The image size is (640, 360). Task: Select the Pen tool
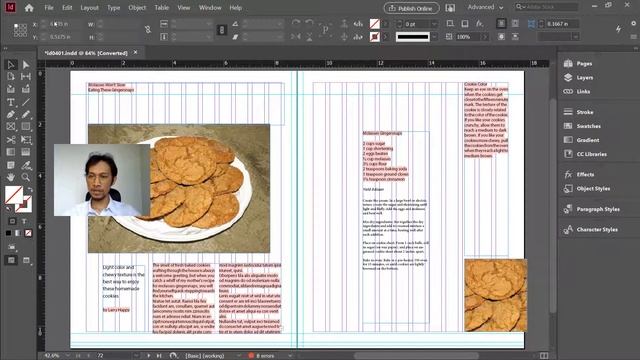tap(11, 115)
